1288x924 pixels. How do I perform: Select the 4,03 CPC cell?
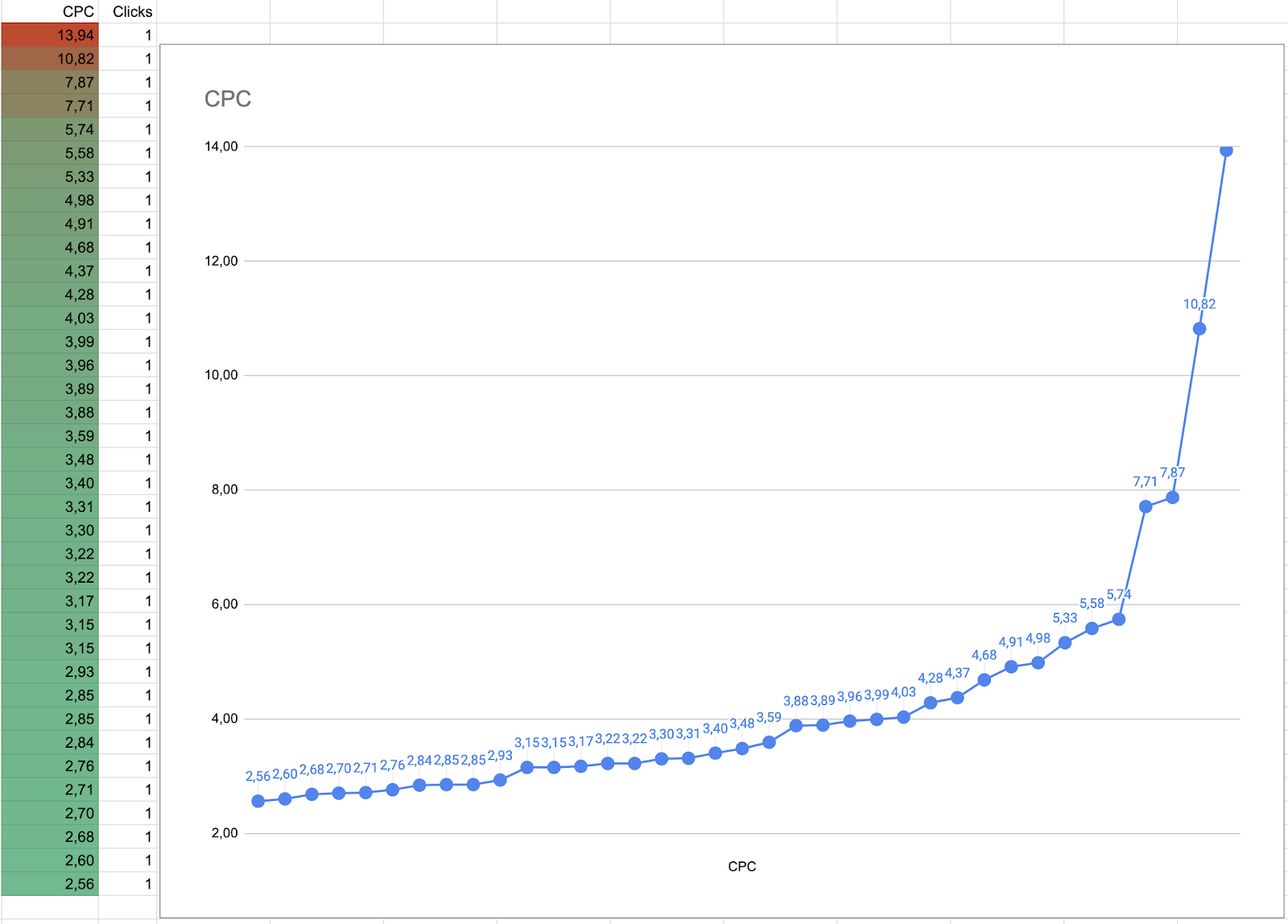pyautogui.click(x=50, y=318)
